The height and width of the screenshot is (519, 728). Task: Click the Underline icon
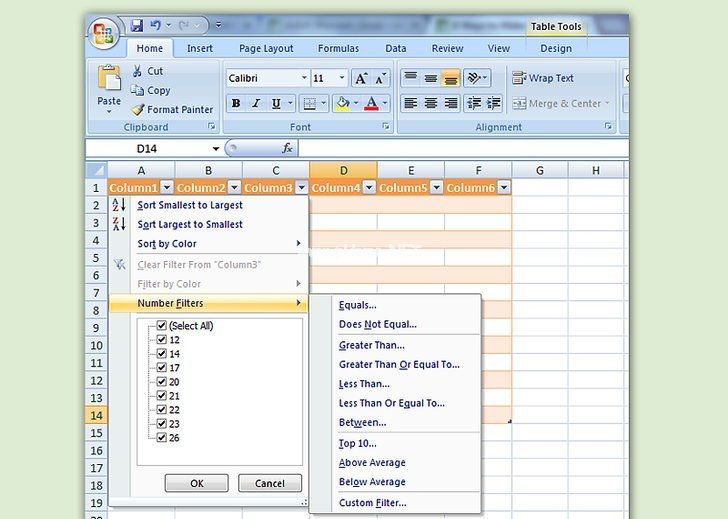click(275, 104)
